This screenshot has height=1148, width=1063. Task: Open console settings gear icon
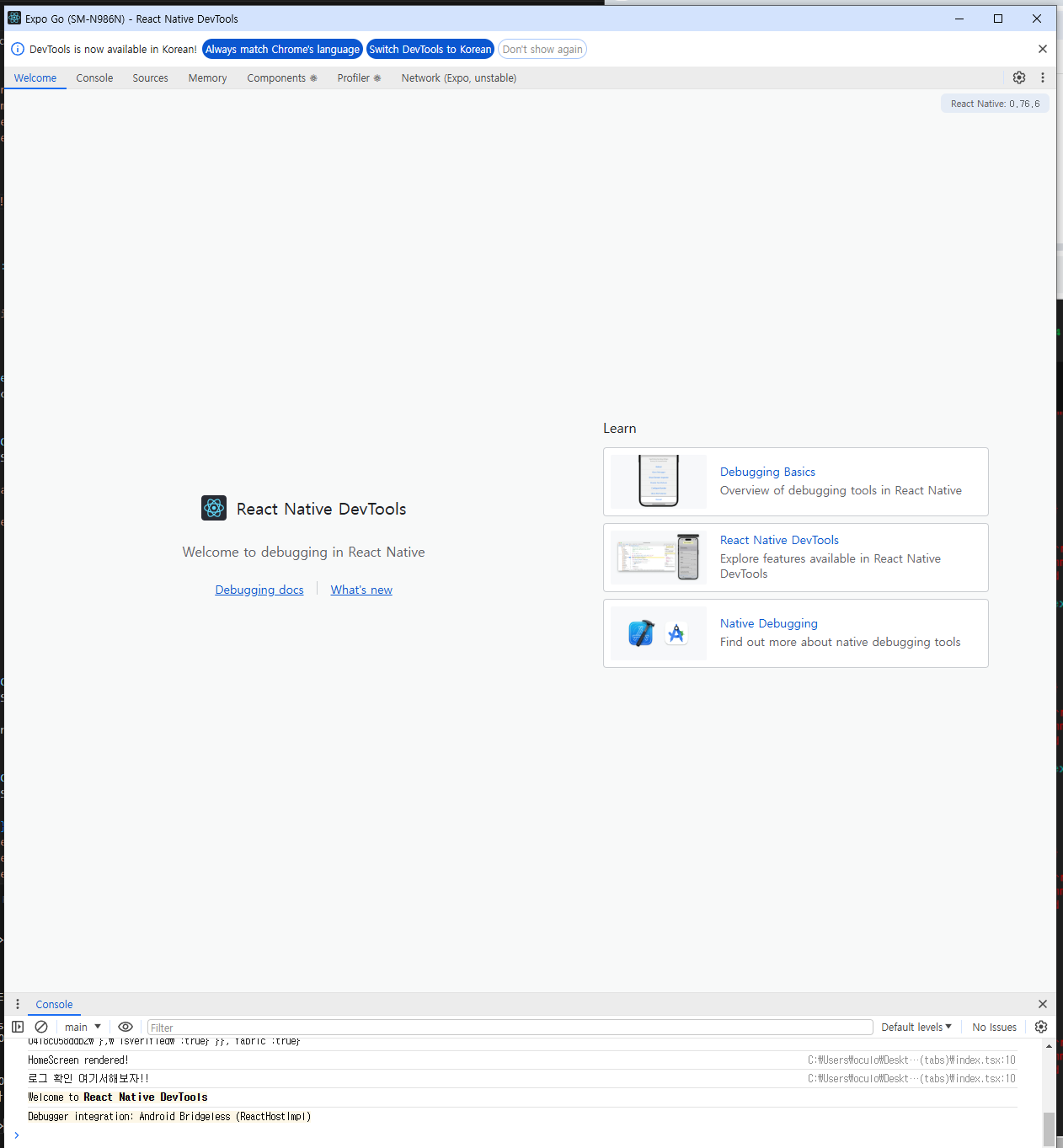click(1041, 1027)
